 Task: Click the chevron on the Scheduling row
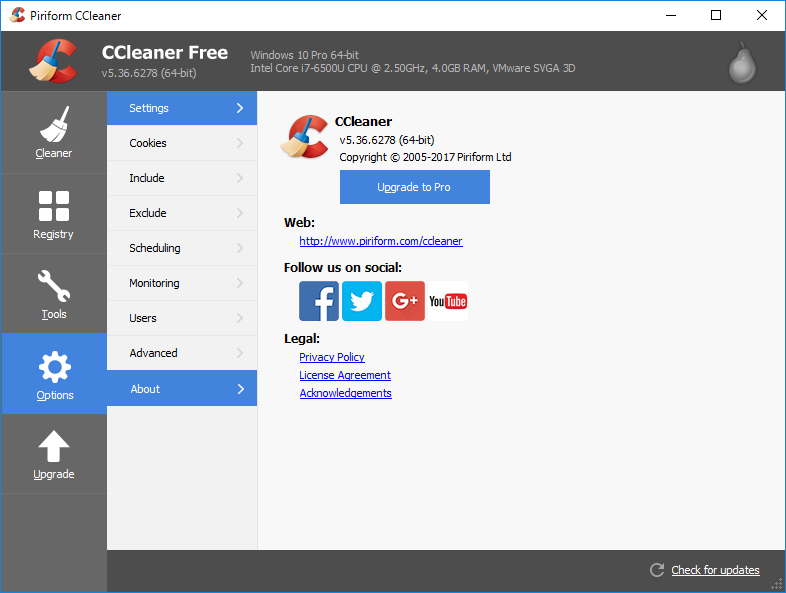(x=240, y=248)
